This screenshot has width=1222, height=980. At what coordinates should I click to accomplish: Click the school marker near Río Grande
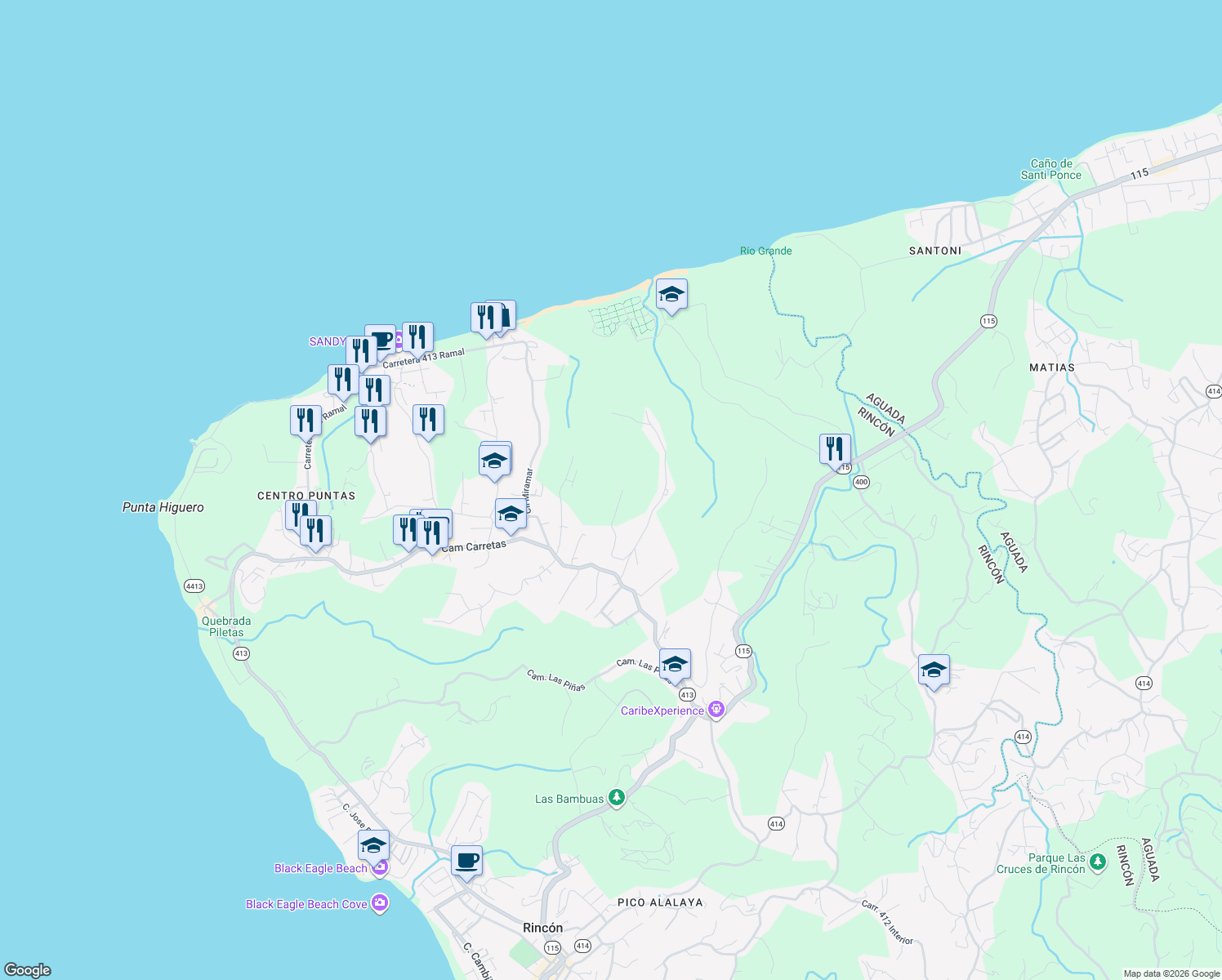pyautogui.click(x=671, y=296)
